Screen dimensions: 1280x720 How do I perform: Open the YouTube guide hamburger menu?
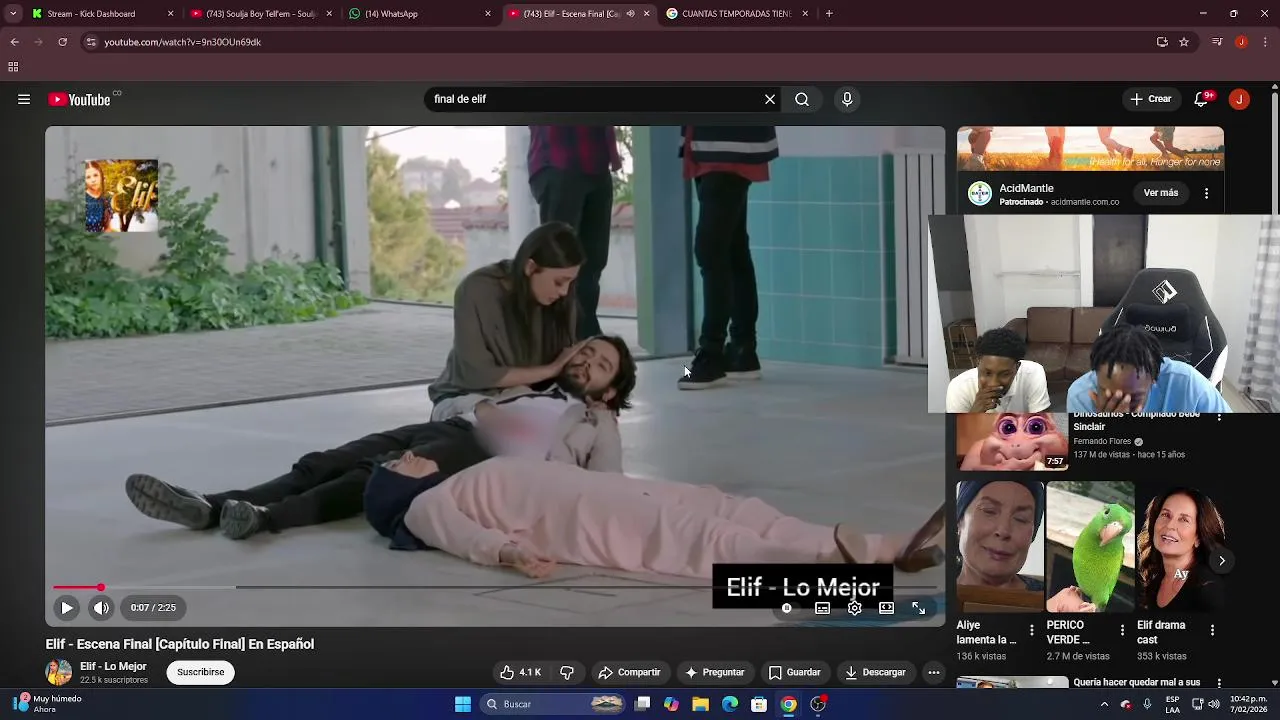click(24, 99)
